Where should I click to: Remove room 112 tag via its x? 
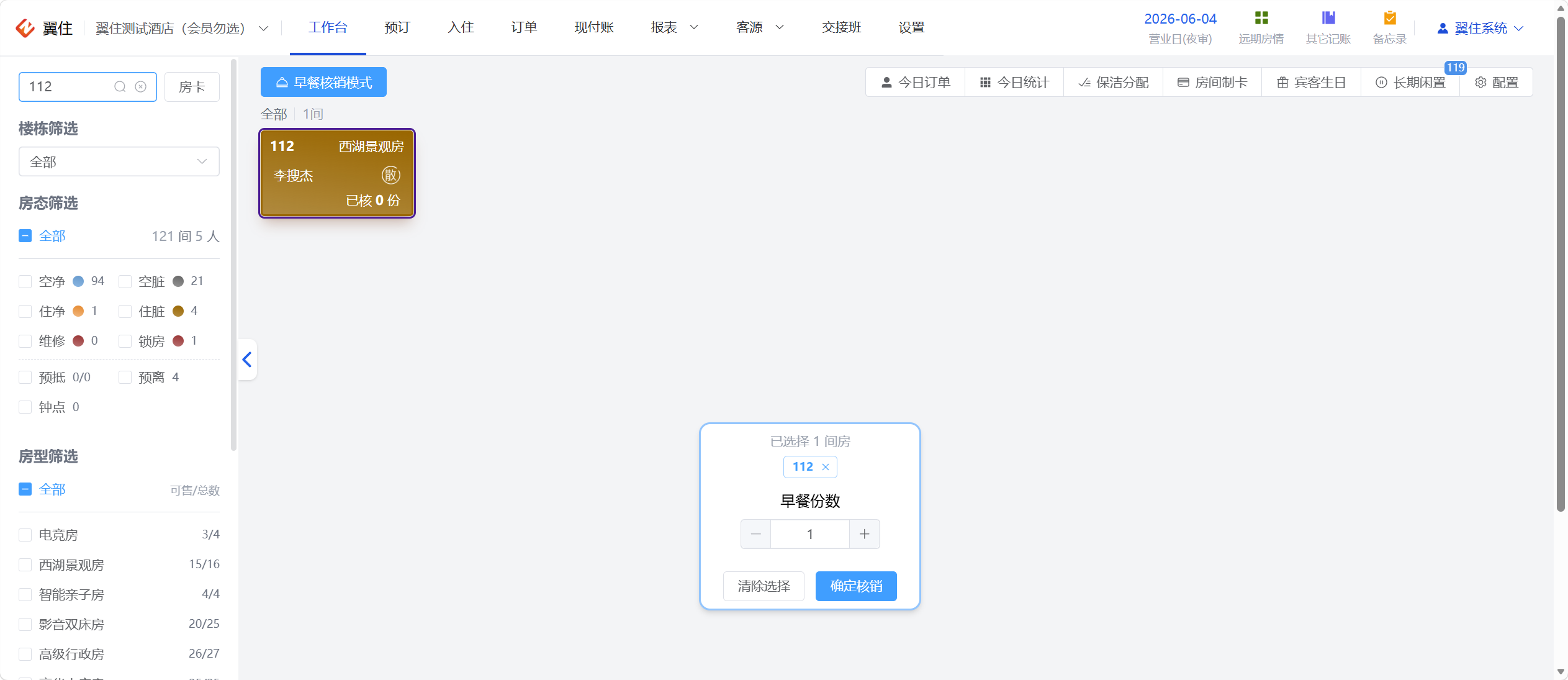click(826, 467)
